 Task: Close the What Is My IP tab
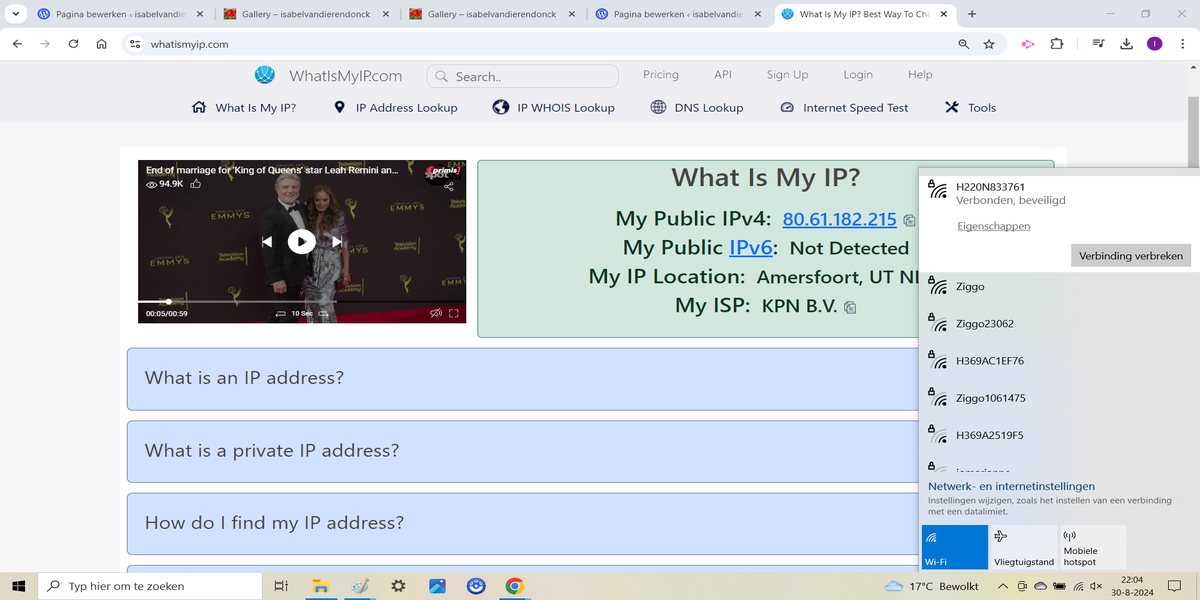tap(942, 15)
